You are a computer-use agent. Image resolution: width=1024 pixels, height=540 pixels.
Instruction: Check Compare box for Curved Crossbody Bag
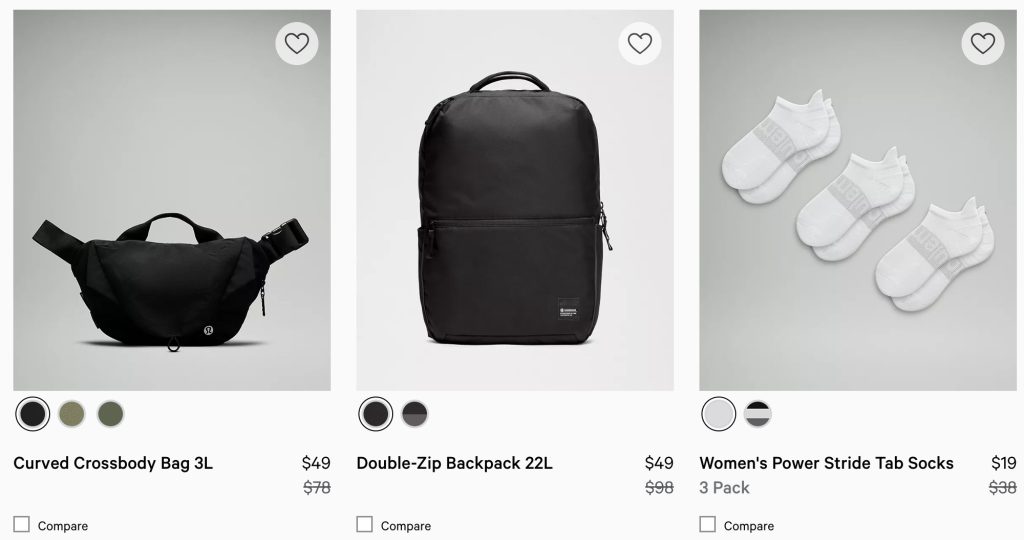point(22,524)
